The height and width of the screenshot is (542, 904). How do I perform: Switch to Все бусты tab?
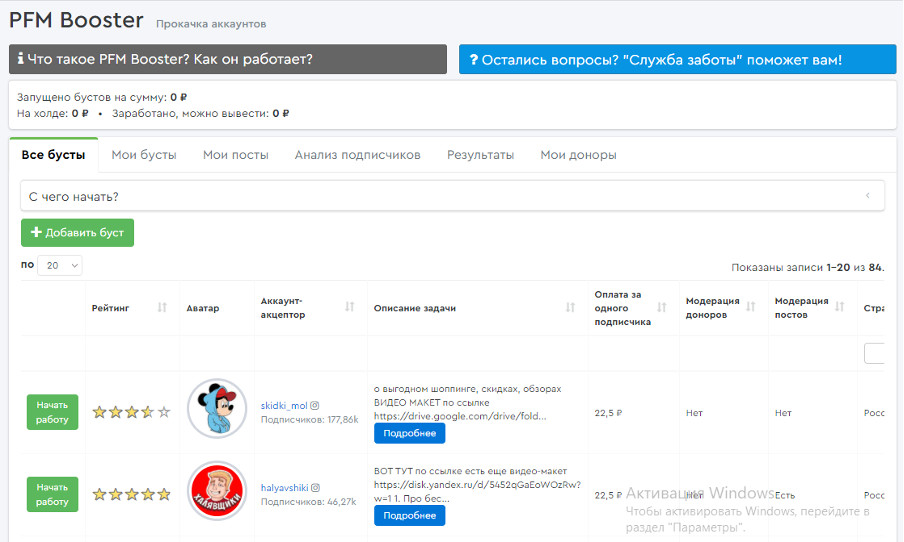(54, 155)
